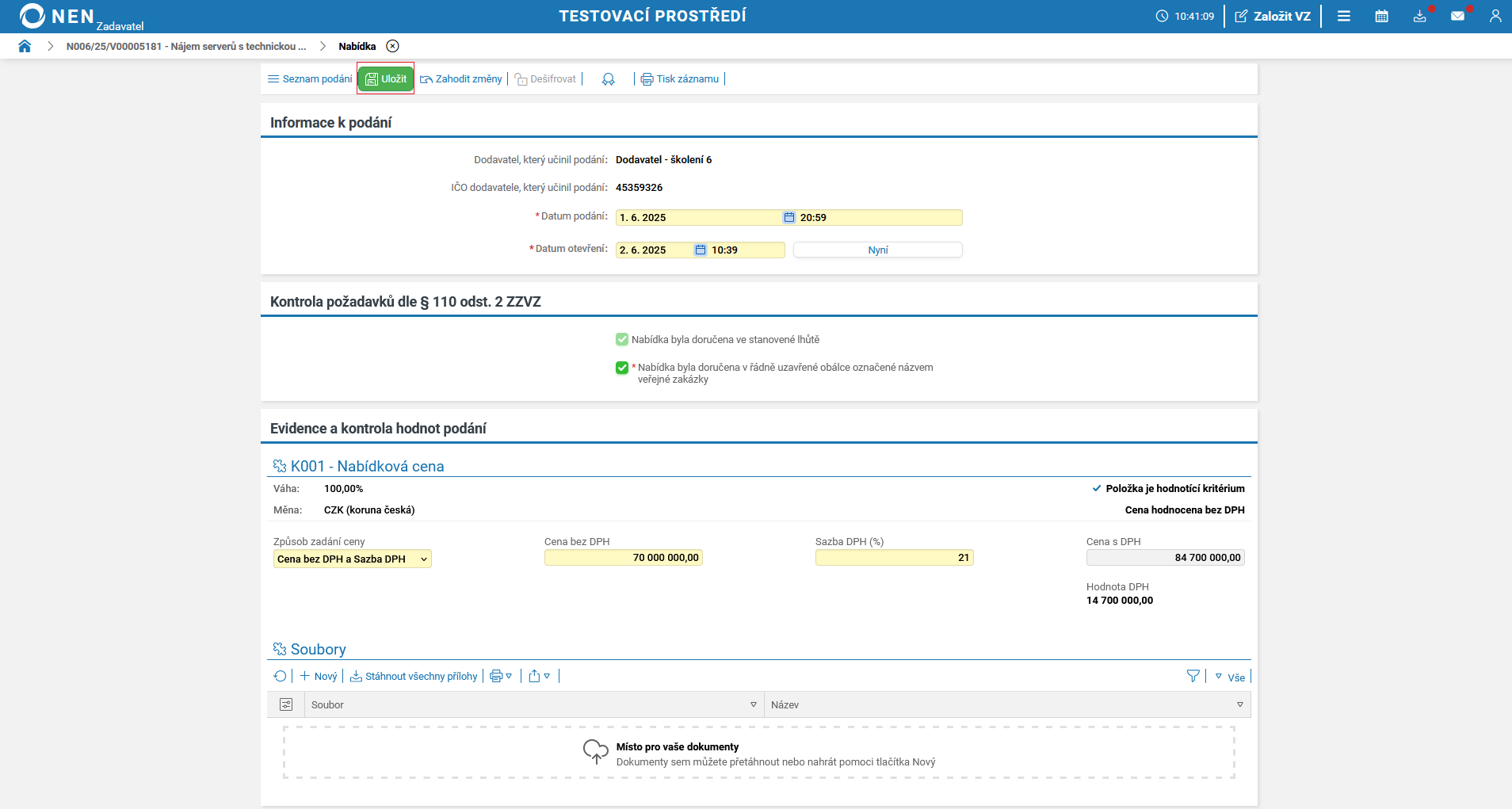Expand the print dropdown in Soubory toolbar
The width and height of the screenshot is (1512, 809).
[501, 676]
